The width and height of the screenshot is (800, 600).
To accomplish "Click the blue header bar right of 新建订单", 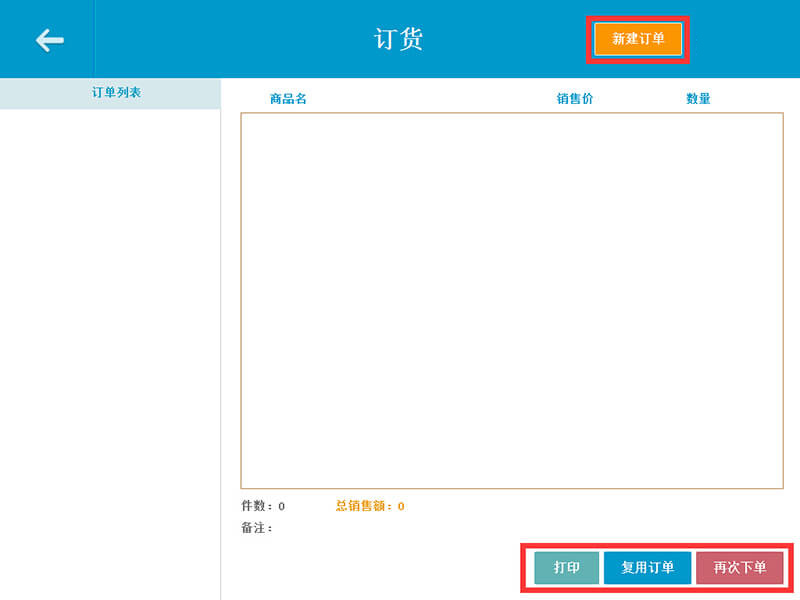I will coord(745,39).
